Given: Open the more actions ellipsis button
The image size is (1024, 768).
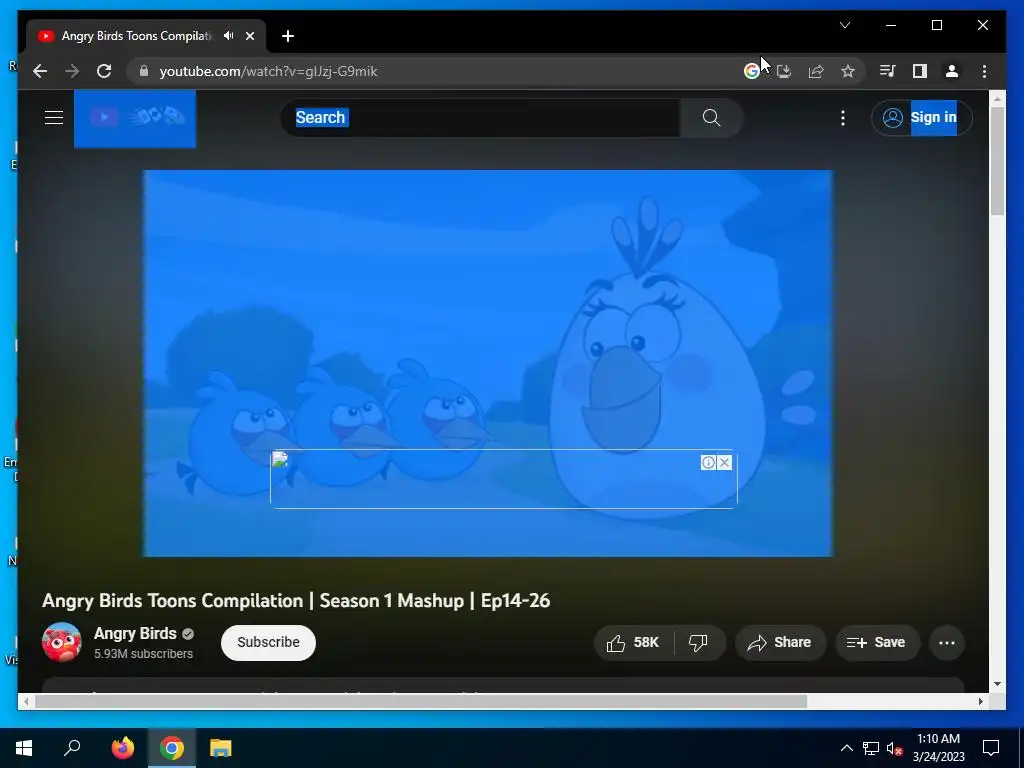Looking at the screenshot, I should pyautogui.click(x=947, y=643).
